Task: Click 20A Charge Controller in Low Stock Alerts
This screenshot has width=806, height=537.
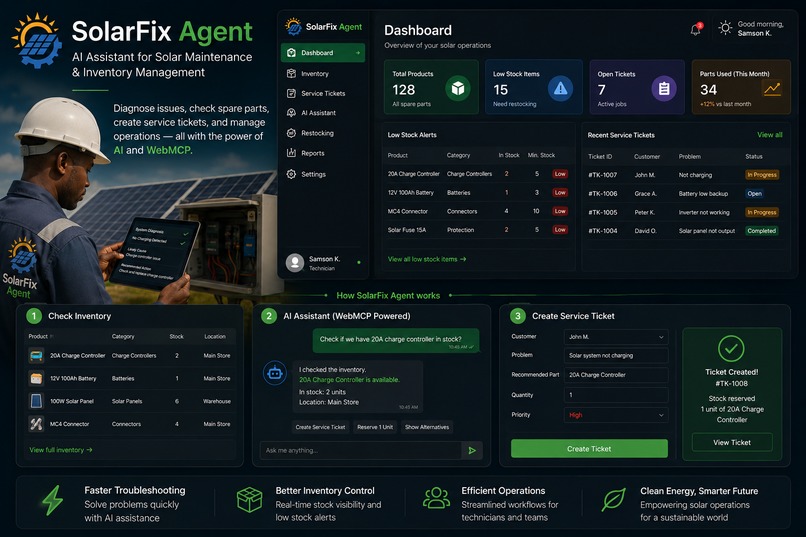Action: pos(413,174)
